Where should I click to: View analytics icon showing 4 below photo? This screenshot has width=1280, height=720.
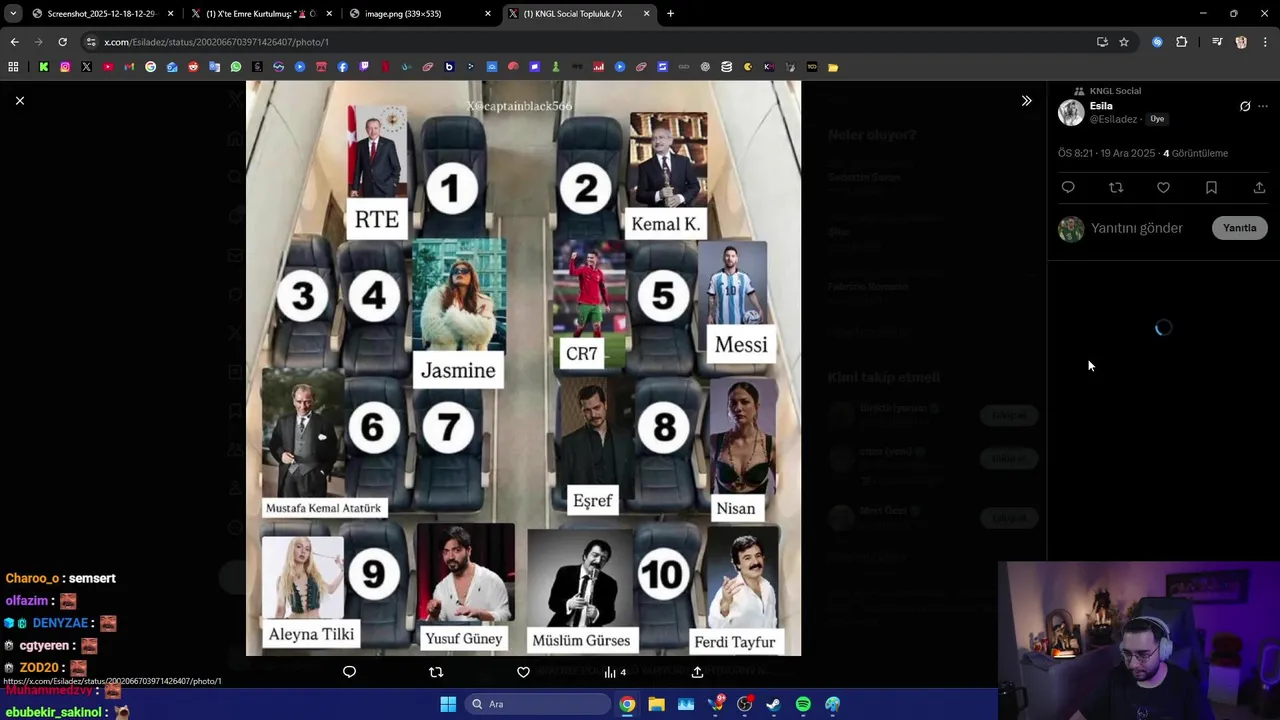614,672
